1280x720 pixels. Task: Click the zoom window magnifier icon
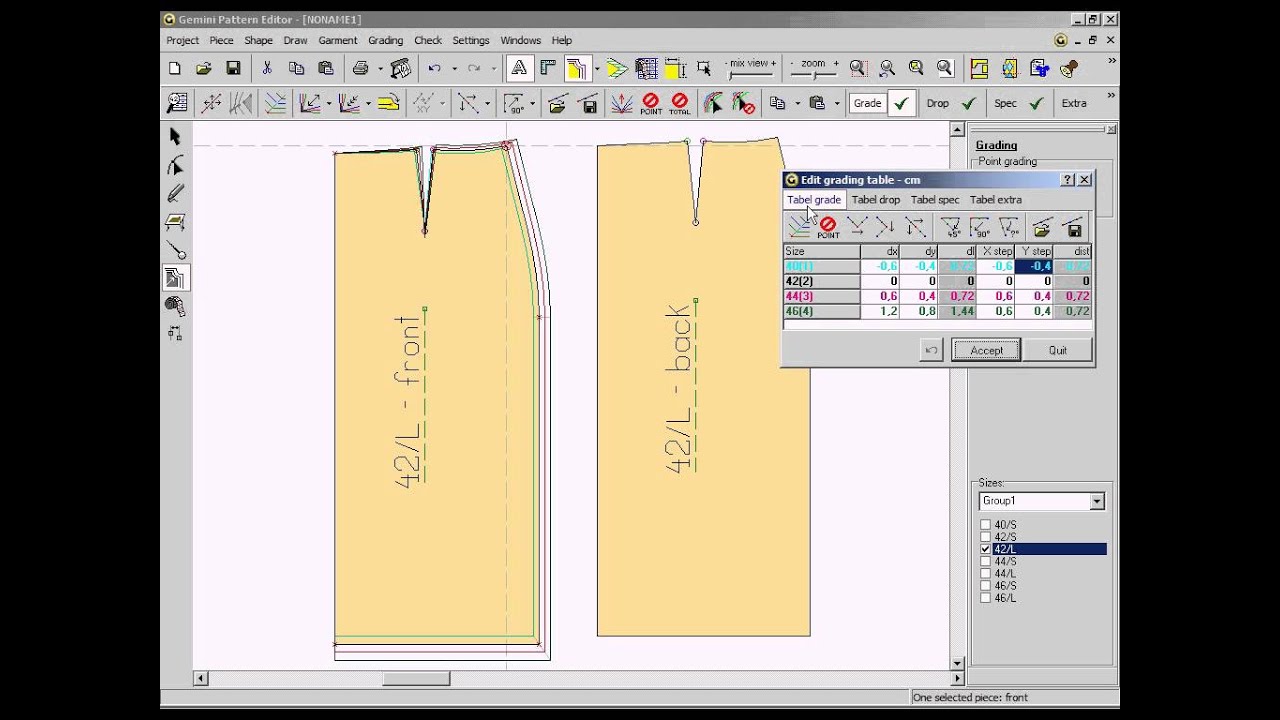tap(858, 68)
